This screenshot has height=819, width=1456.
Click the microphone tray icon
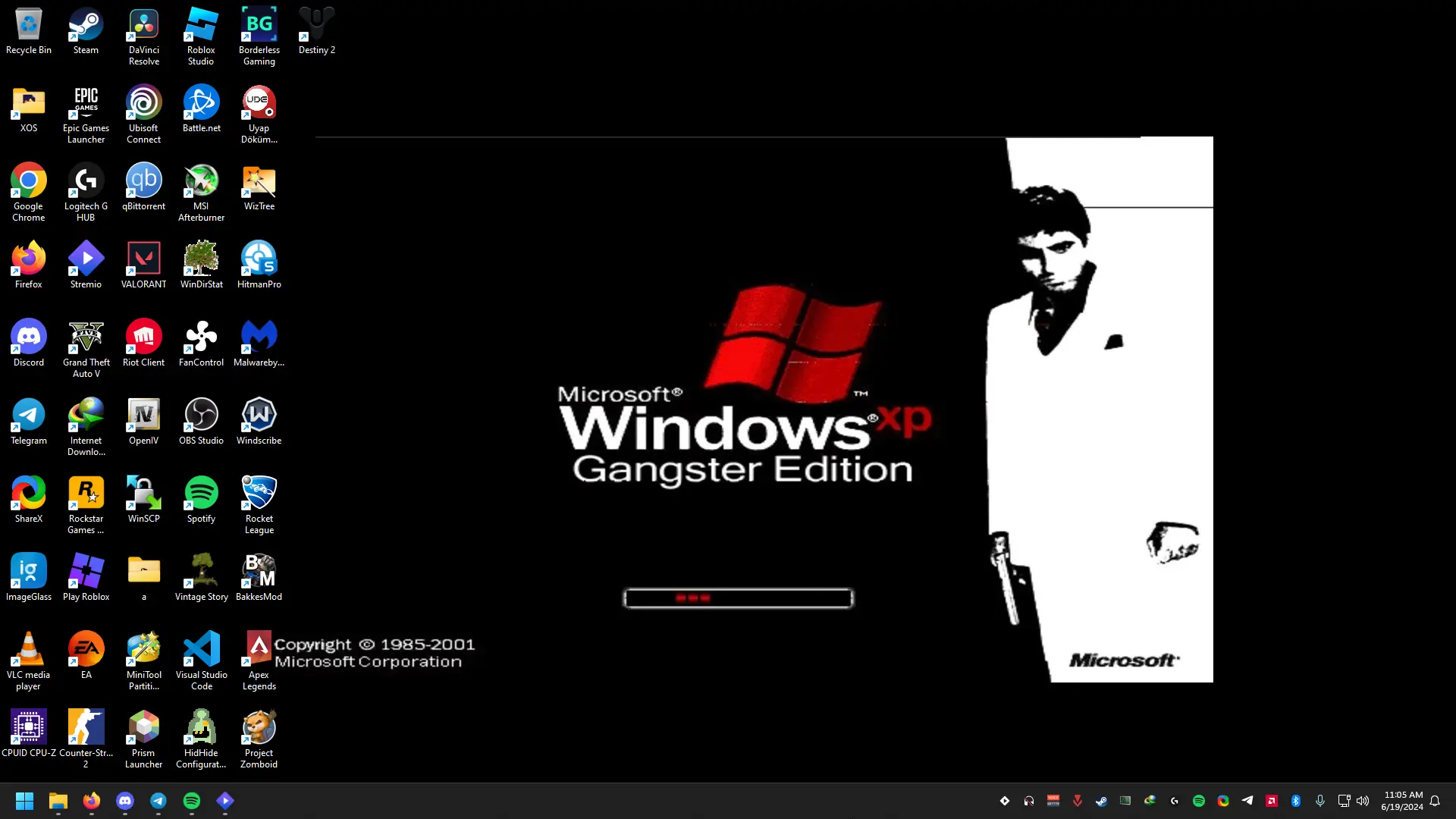[x=1320, y=801]
